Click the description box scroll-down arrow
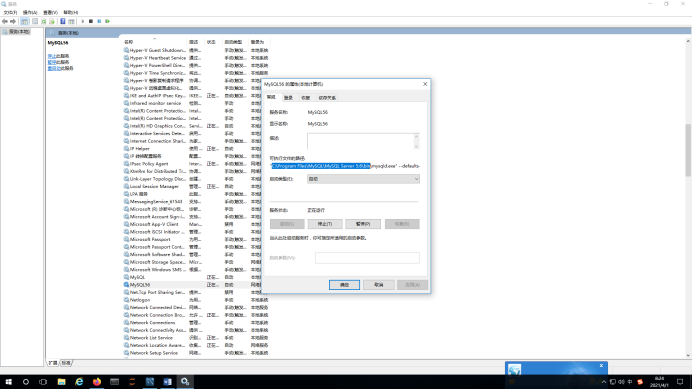The height and width of the screenshot is (390, 693). [x=416, y=146]
